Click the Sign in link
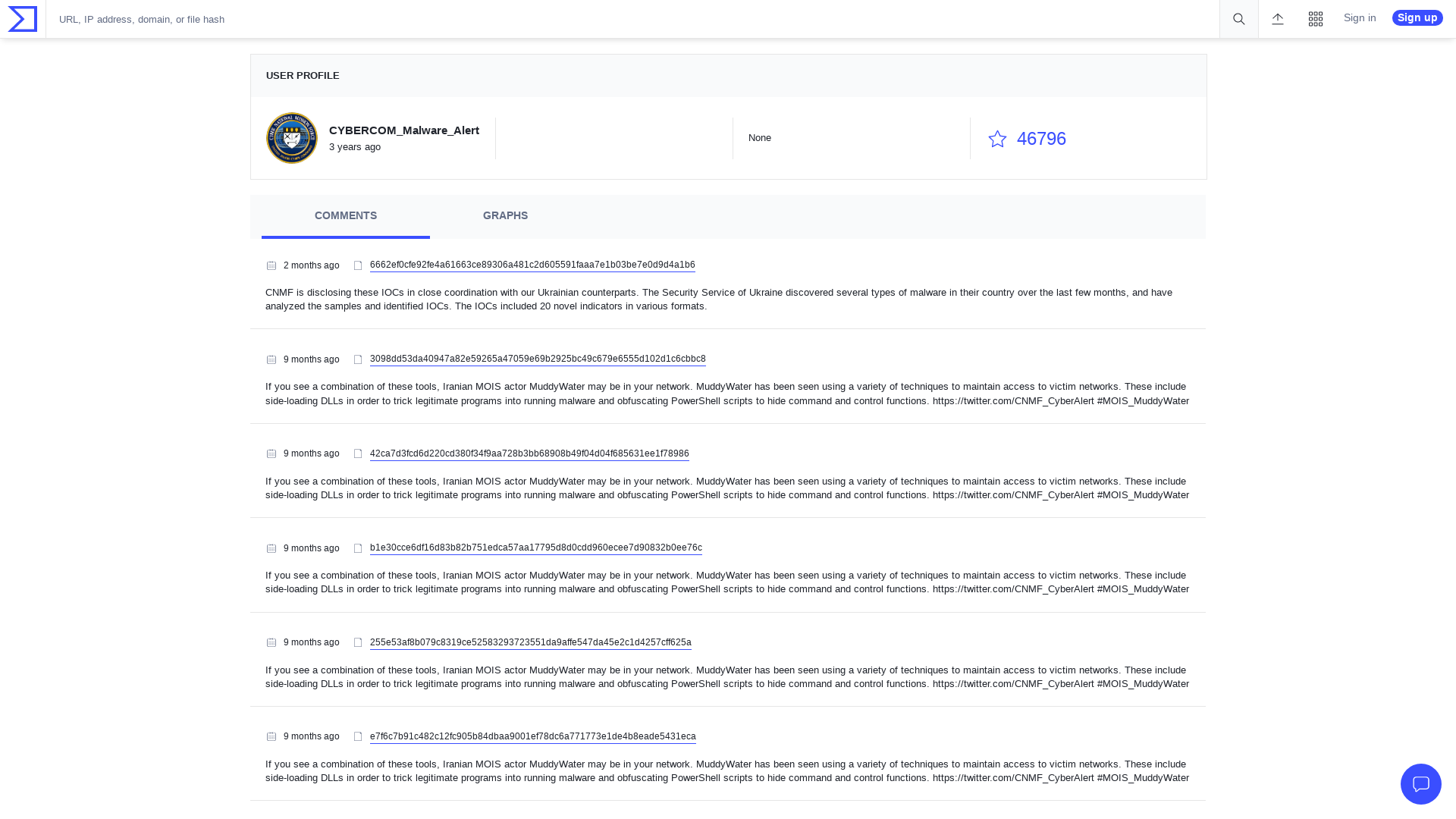 (1360, 18)
